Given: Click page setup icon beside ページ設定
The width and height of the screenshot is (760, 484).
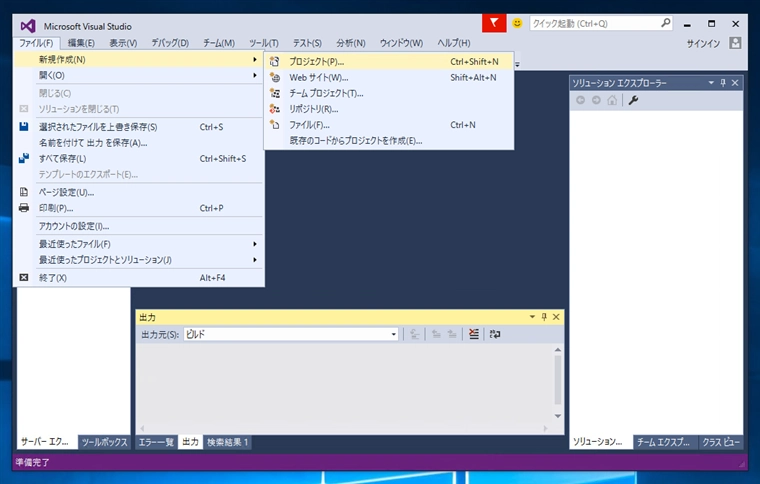Looking at the screenshot, I should pyautogui.click(x=24, y=192).
